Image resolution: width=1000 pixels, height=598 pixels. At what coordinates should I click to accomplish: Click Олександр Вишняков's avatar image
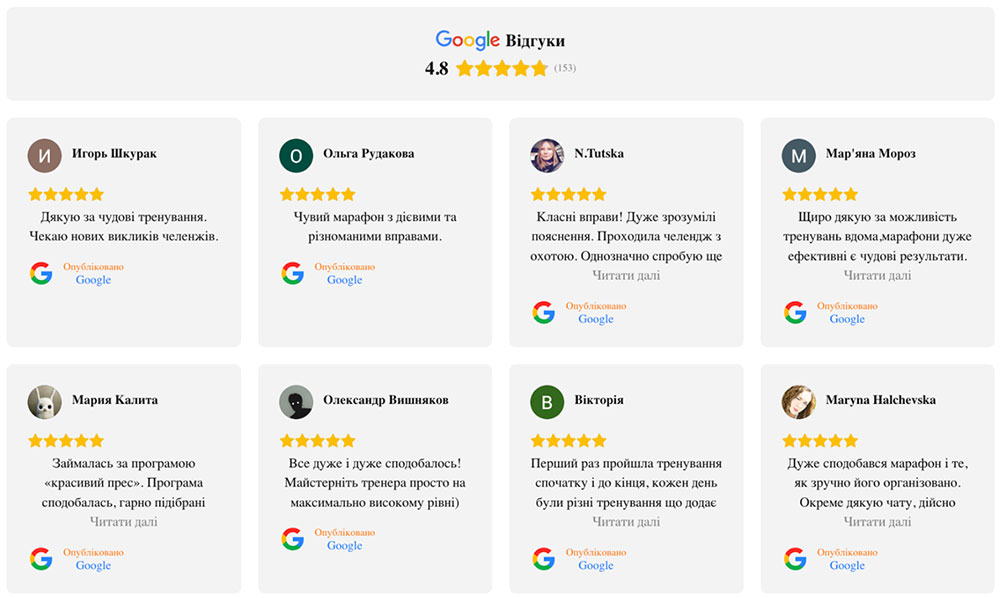point(296,402)
